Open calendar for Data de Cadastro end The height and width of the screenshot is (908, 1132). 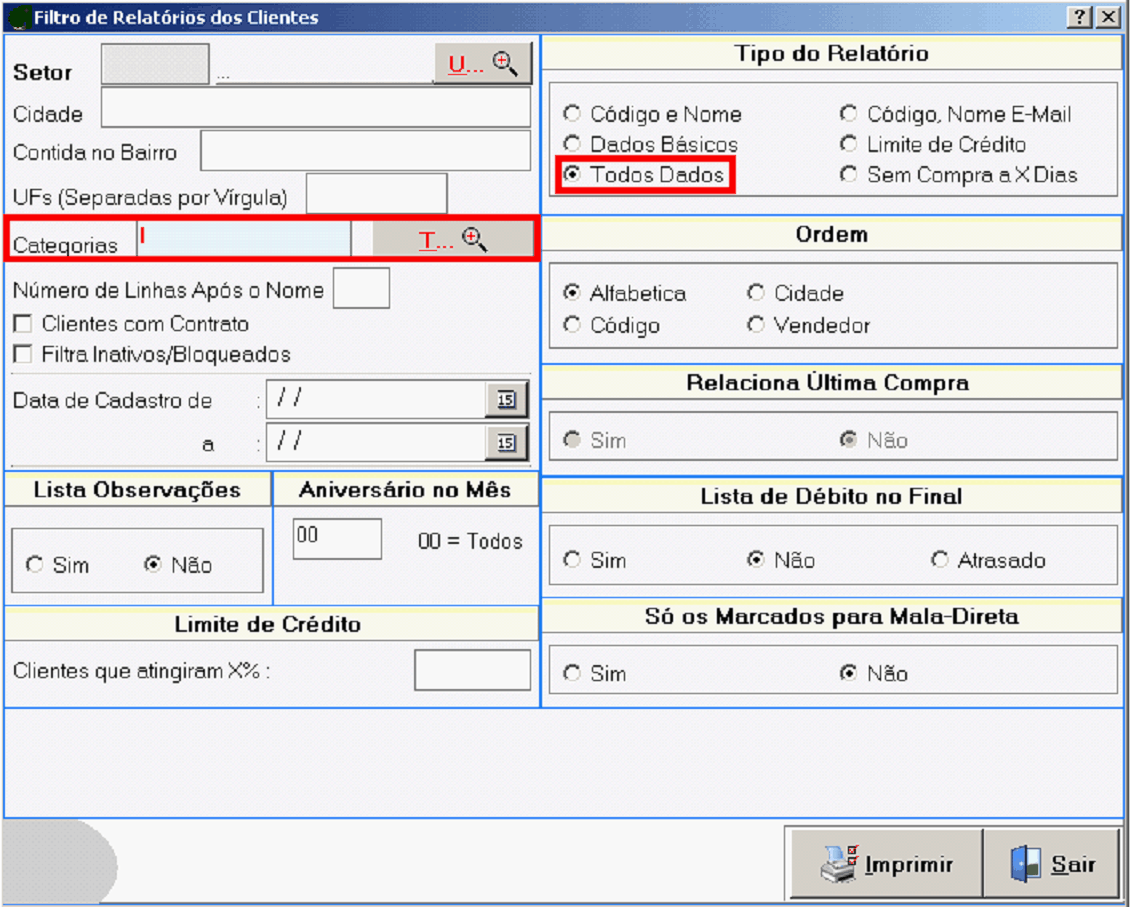point(507,442)
